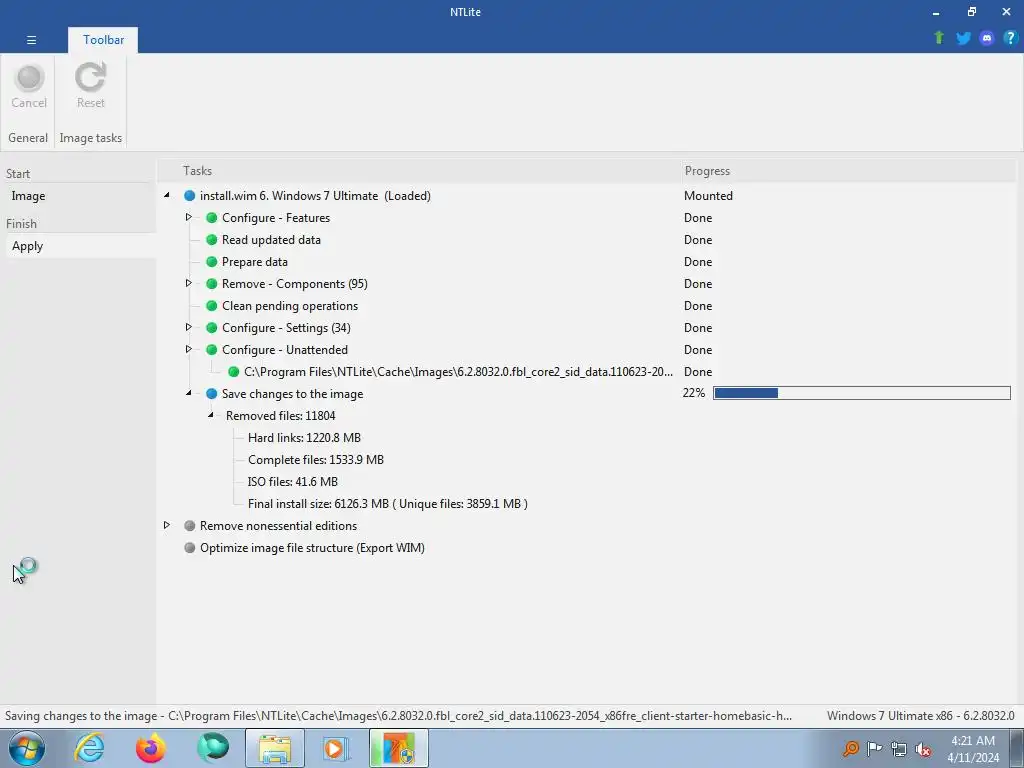This screenshot has height=768, width=1024.
Task: Switch to the NTLite taskbar button
Action: (x=398, y=748)
